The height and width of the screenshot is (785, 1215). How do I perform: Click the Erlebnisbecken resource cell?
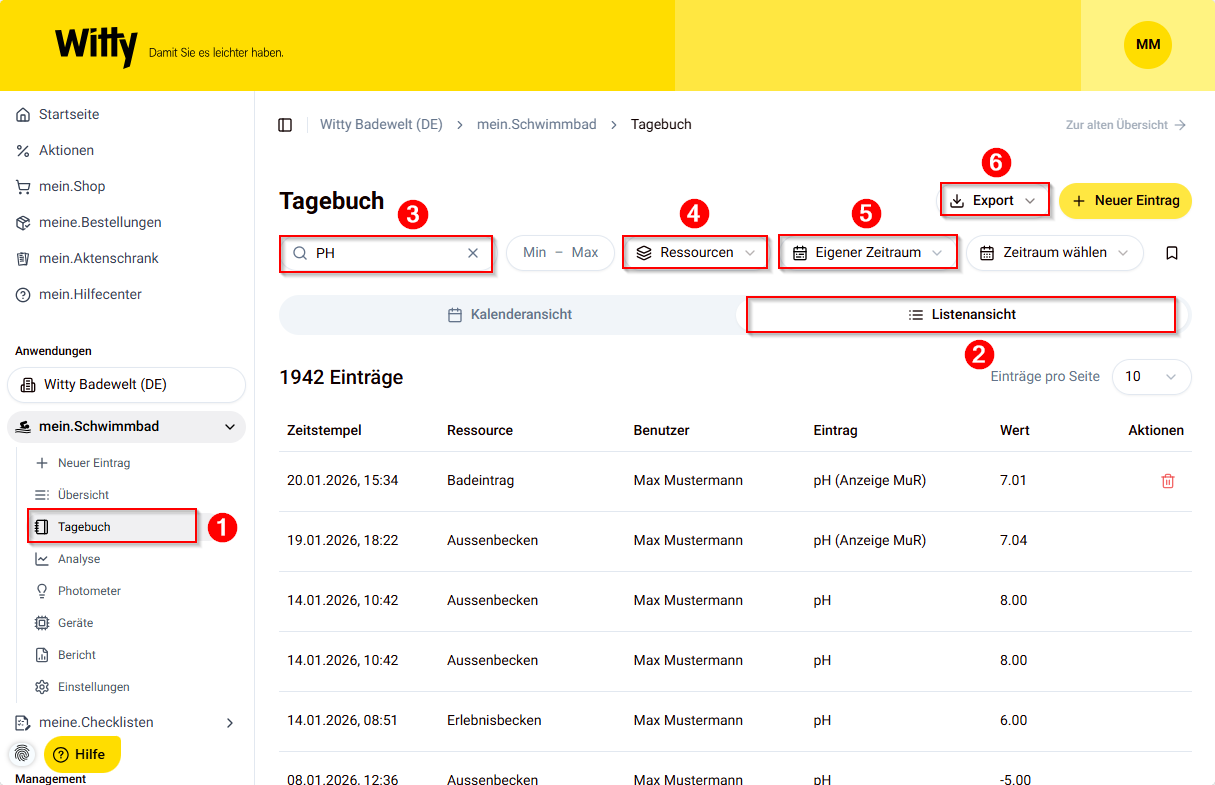tap(494, 721)
